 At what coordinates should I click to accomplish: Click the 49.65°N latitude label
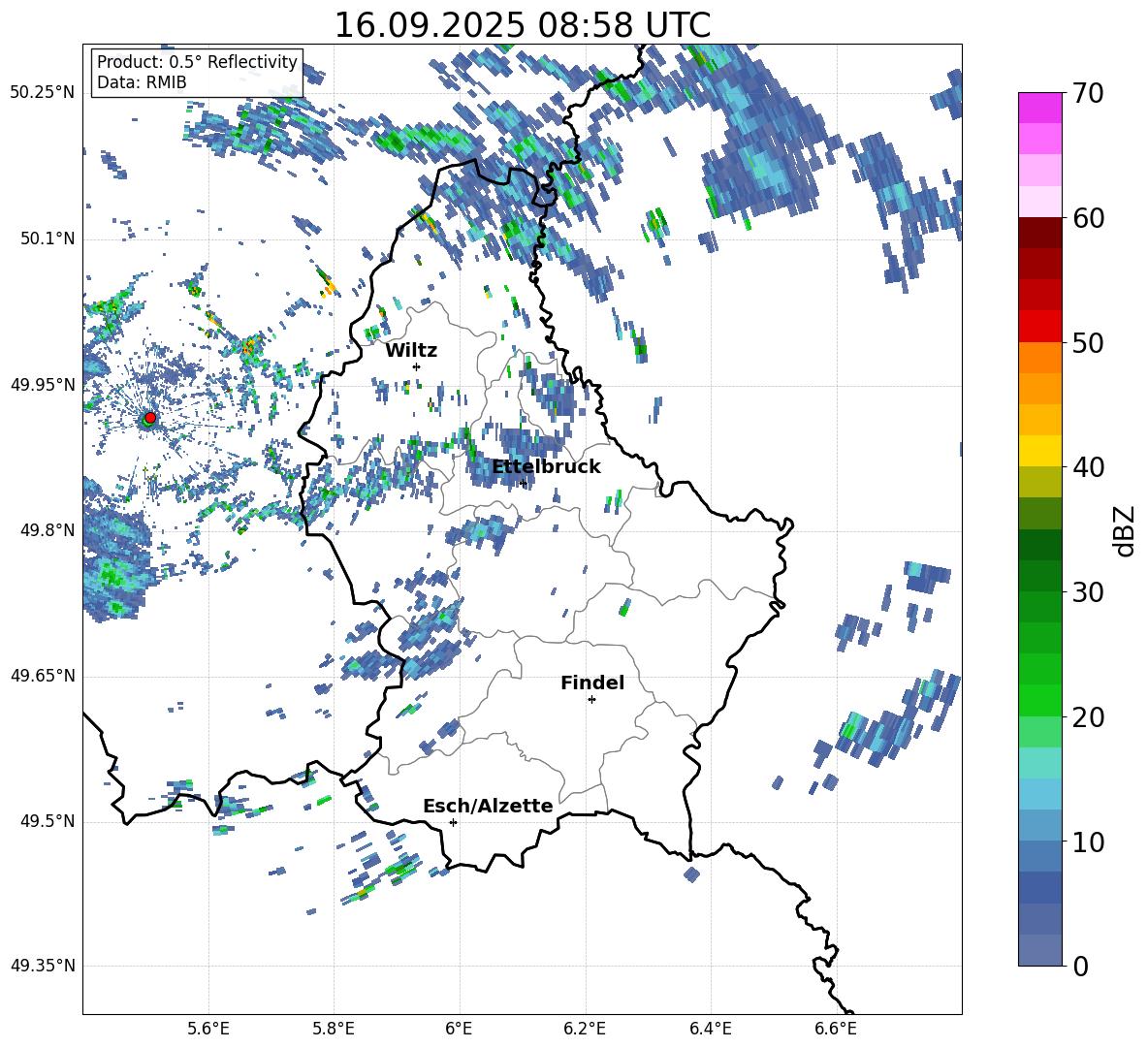43,675
